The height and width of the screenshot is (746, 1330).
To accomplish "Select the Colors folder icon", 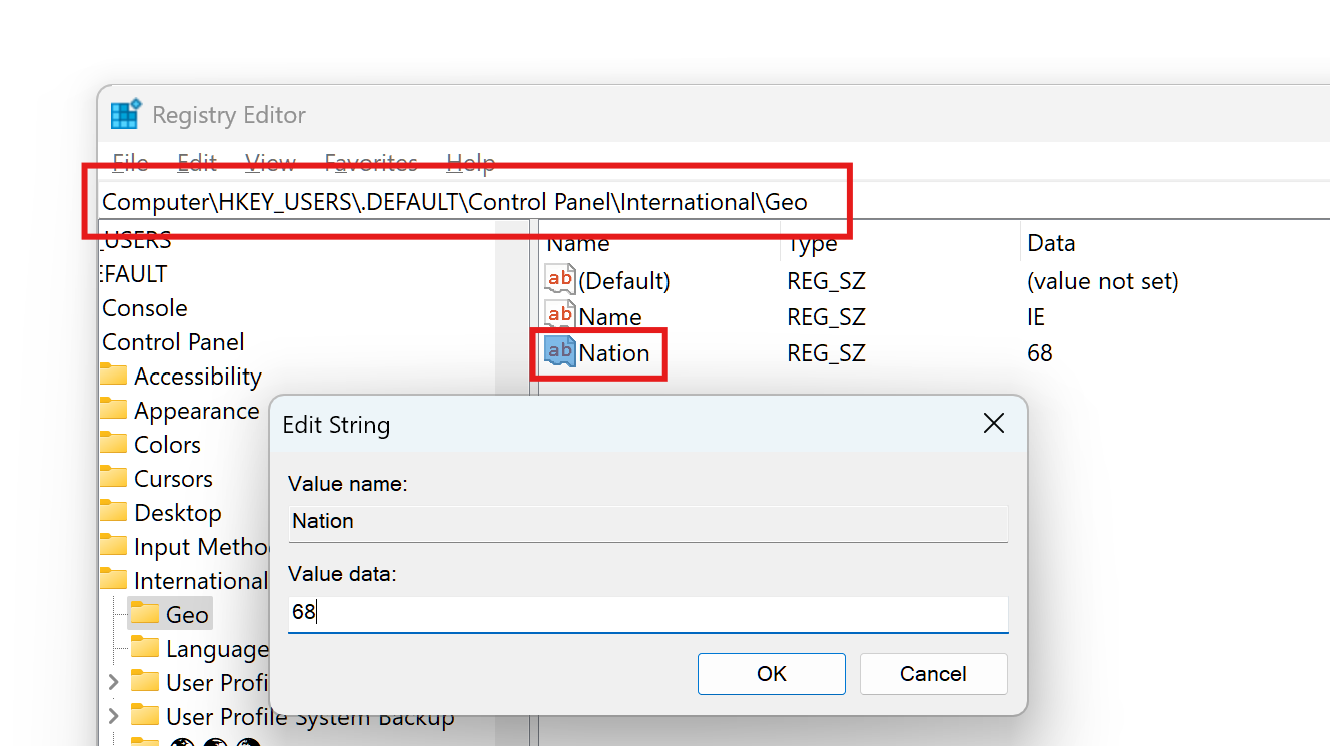I will [114, 445].
